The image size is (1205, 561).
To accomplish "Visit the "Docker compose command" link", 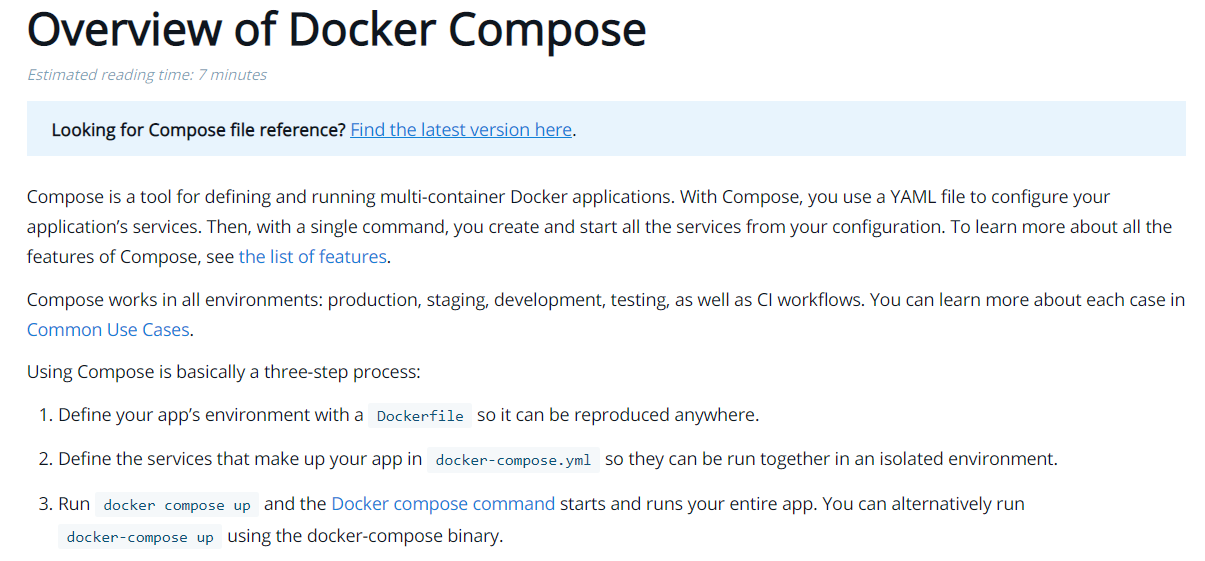I will [442, 504].
